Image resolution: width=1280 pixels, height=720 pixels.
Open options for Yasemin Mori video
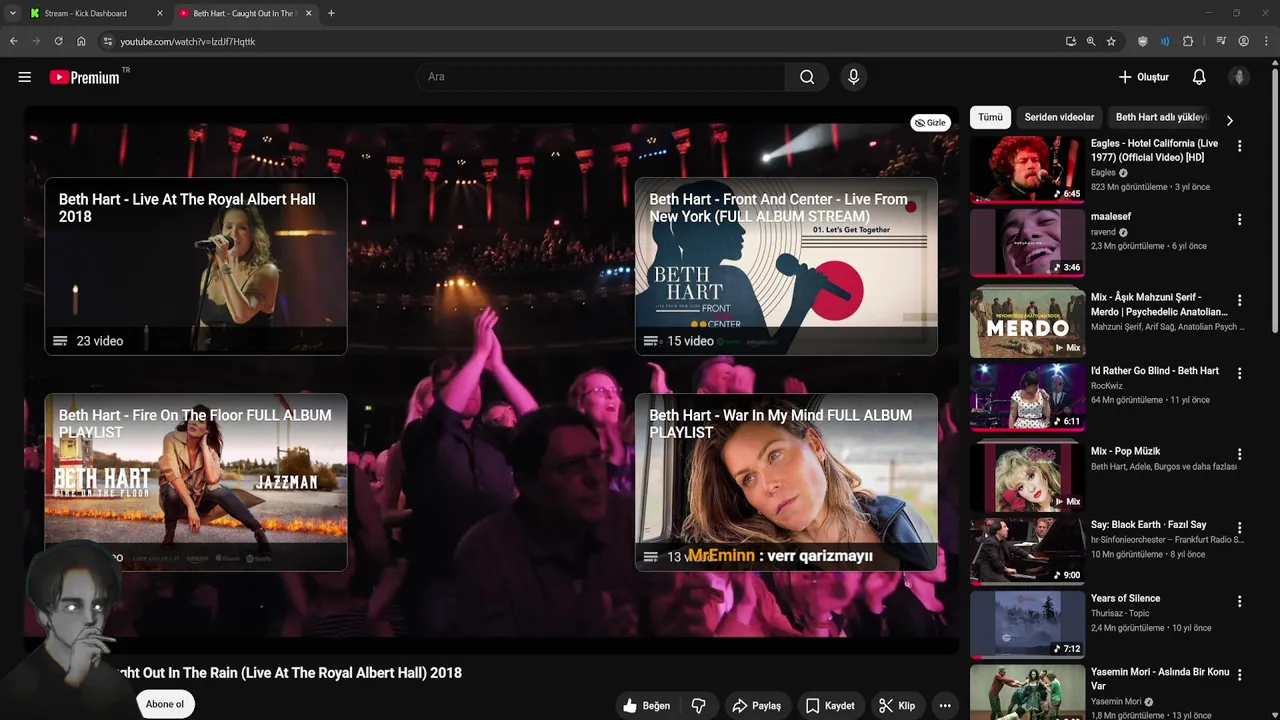click(x=1240, y=675)
